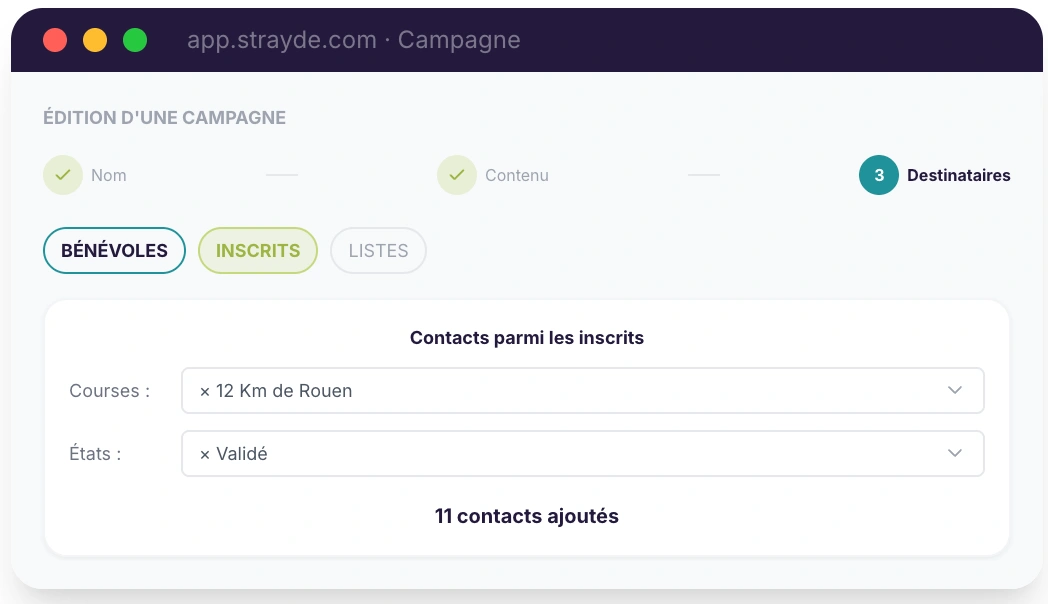Screen dimensions: 1048x604
Task: Click the green maximize window dot
Action: coord(135,40)
